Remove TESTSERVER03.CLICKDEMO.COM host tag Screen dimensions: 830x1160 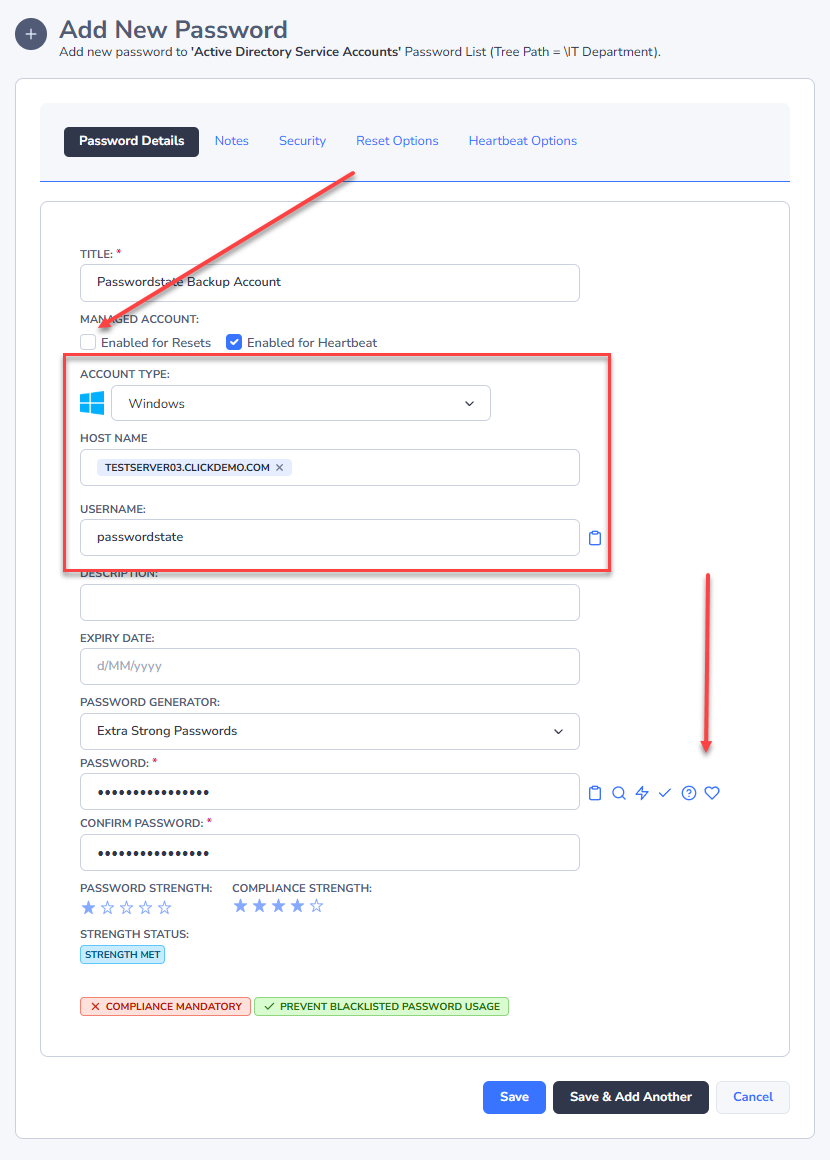click(280, 468)
